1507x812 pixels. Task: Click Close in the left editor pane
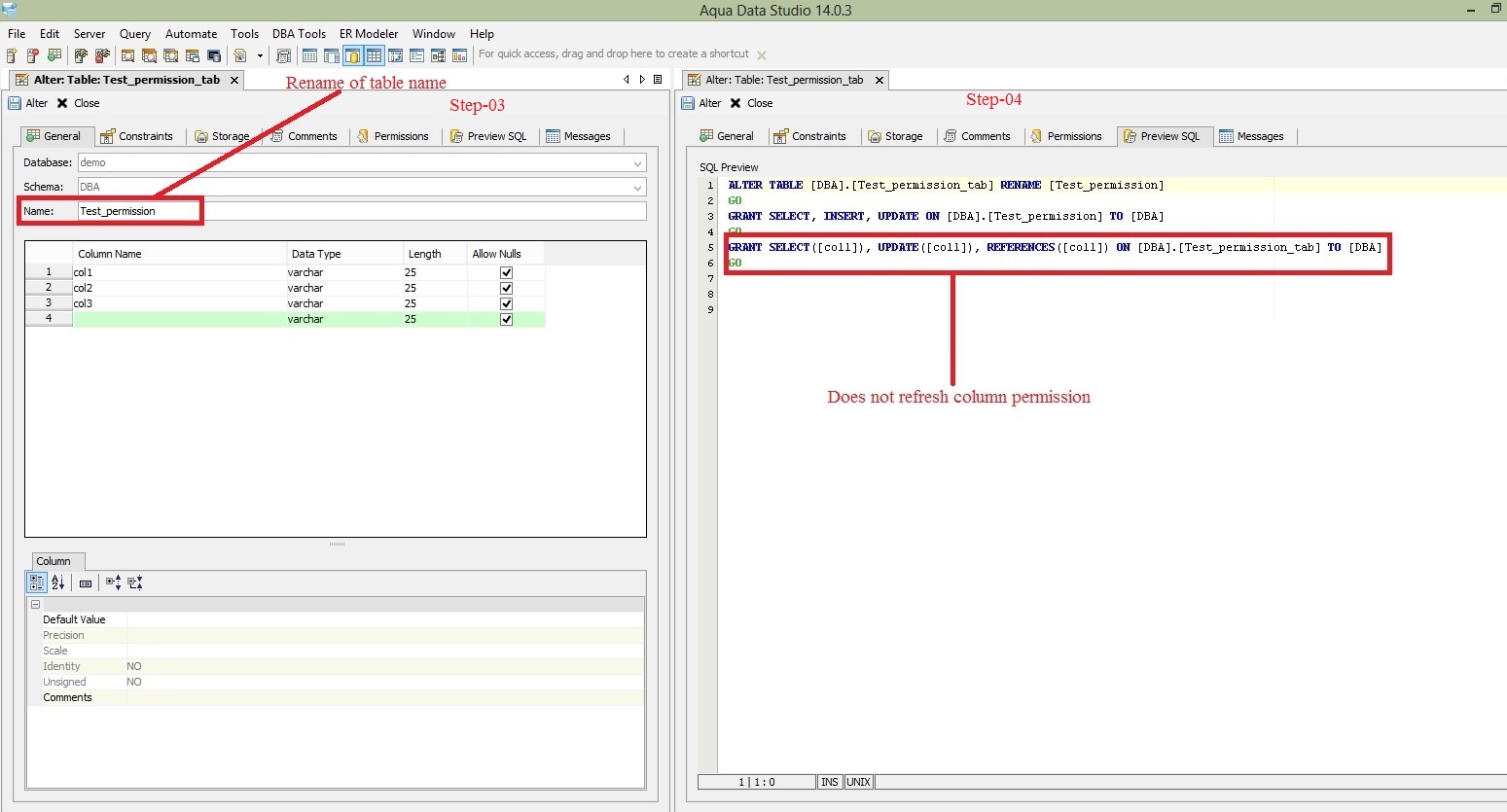(x=78, y=103)
